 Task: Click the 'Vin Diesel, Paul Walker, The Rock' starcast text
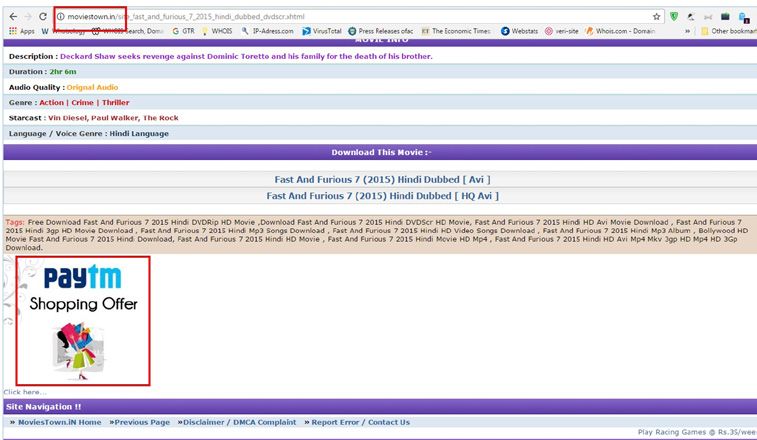pyautogui.click(x=113, y=118)
